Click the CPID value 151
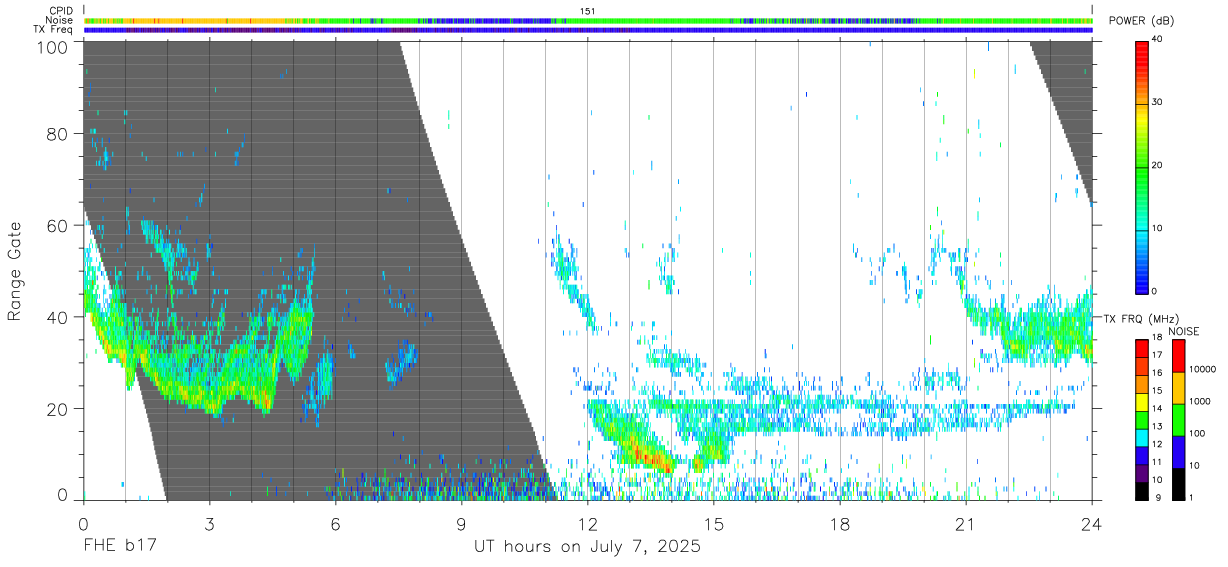The height and width of the screenshot is (567, 1228). click(587, 10)
